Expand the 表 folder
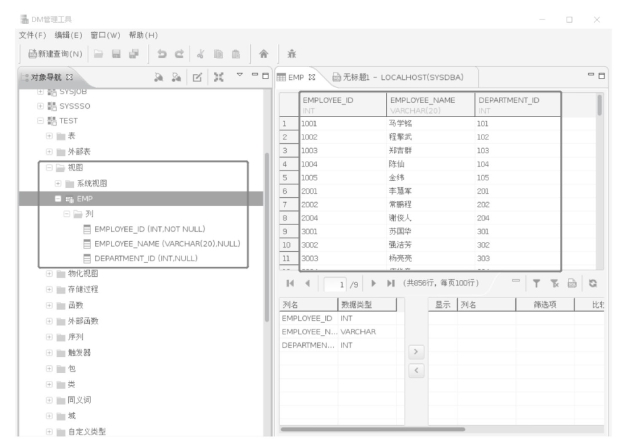 pos(49,136)
